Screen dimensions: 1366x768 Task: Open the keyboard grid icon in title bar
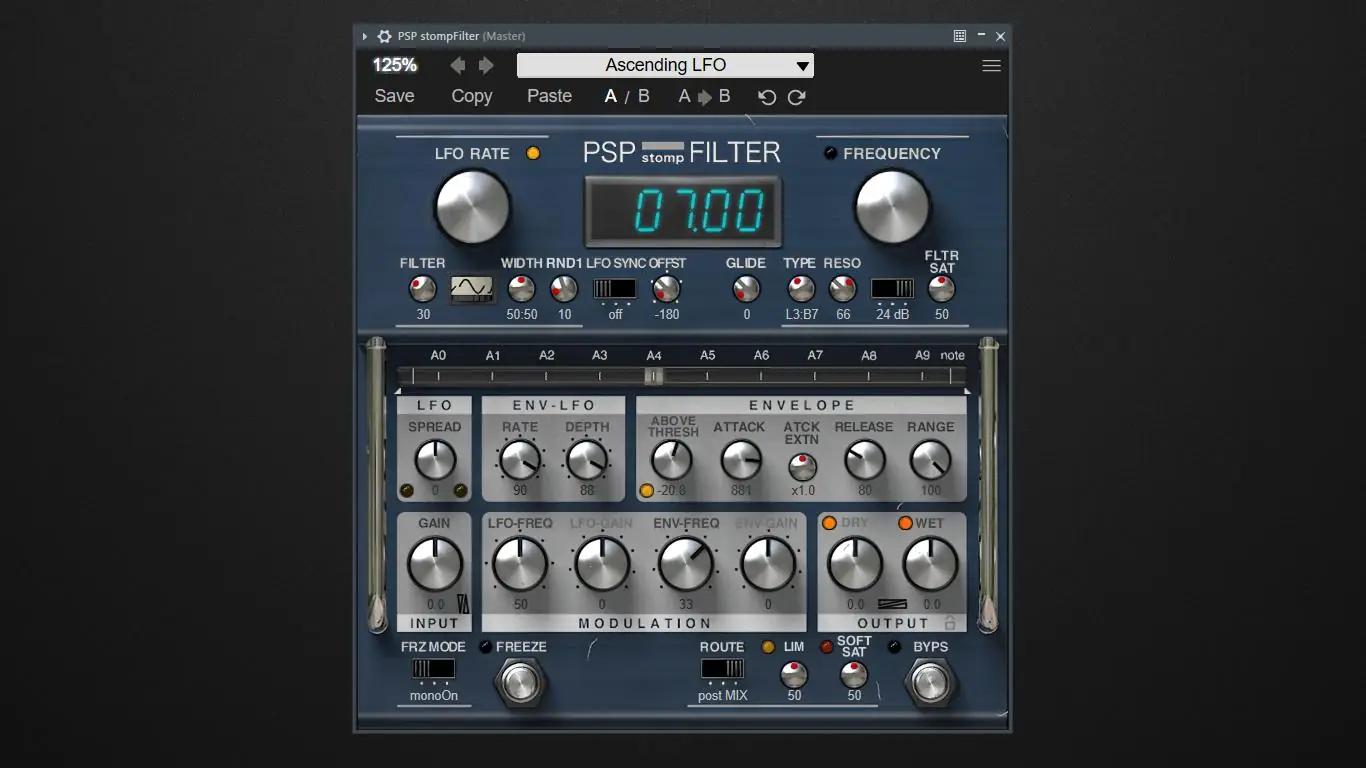pyautogui.click(x=959, y=35)
